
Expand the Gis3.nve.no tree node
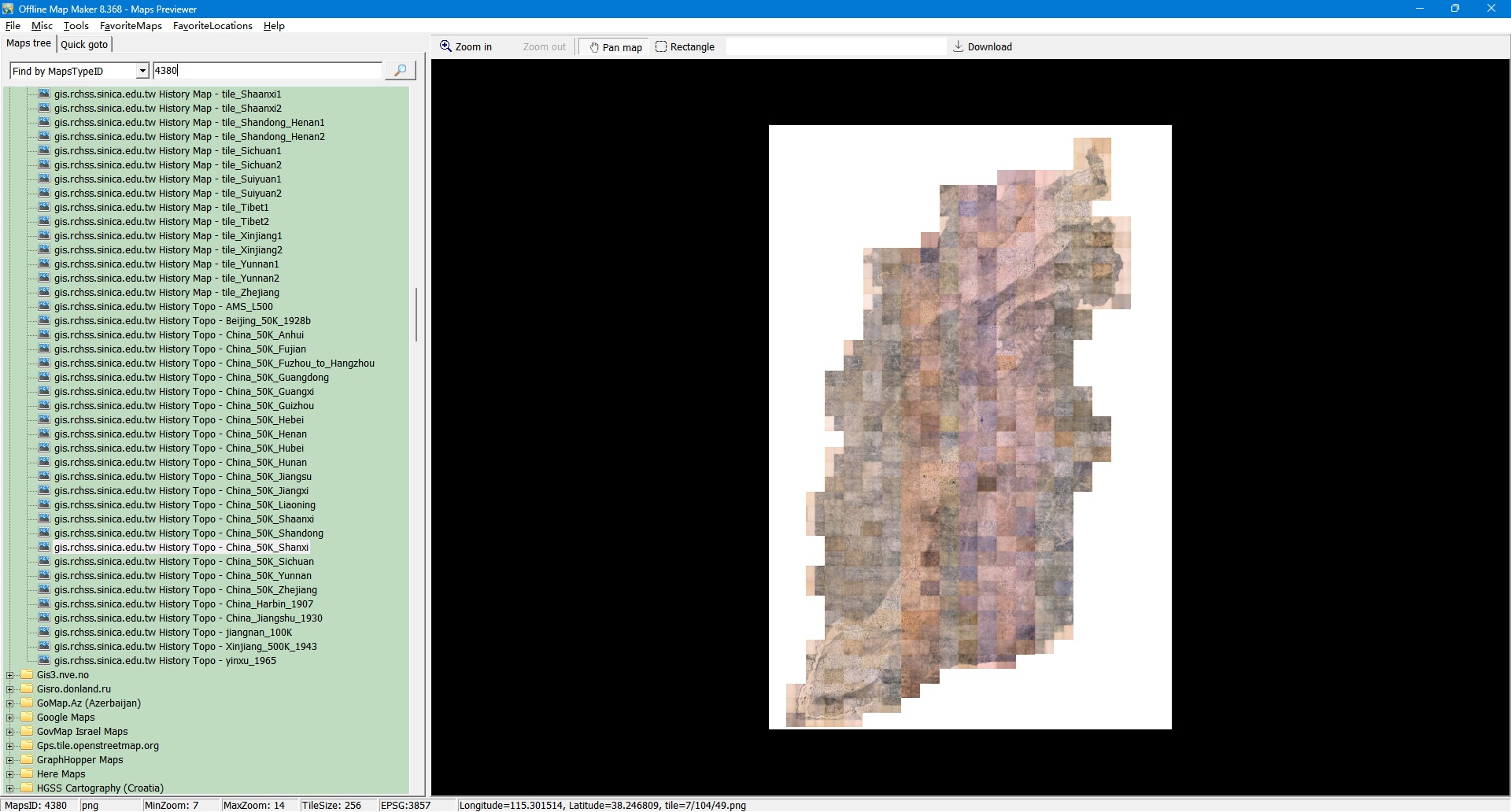pyautogui.click(x=10, y=675)
